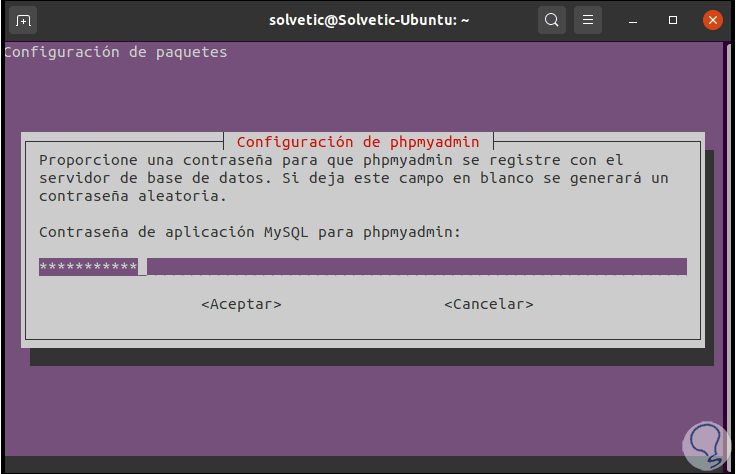Open the terminal search
The image size is (736, 474).
552,20
